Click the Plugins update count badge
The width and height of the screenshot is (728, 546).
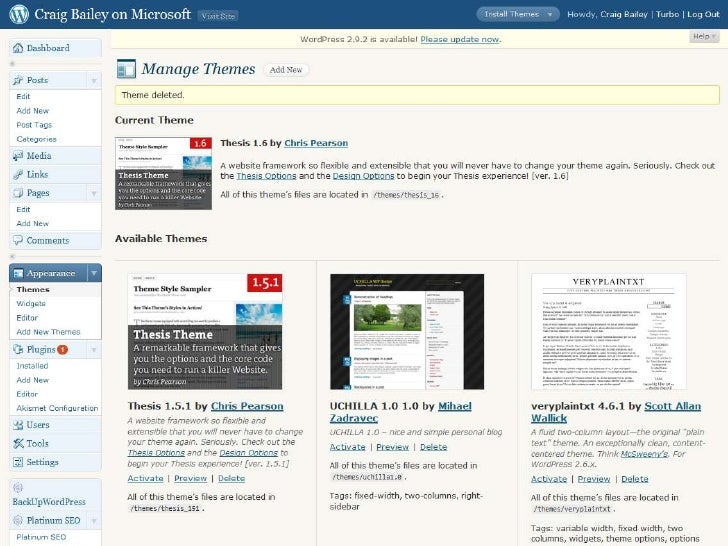(x=62, y=349)
